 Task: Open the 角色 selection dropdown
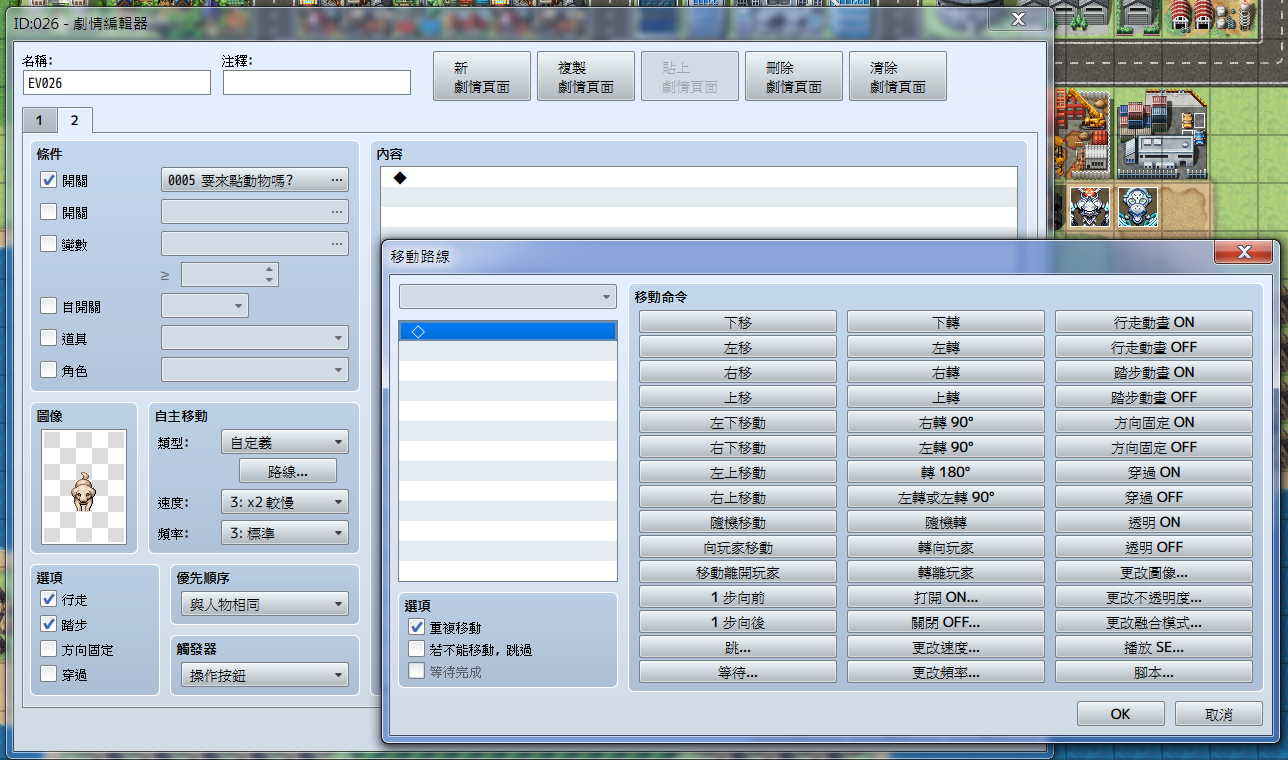254,370
